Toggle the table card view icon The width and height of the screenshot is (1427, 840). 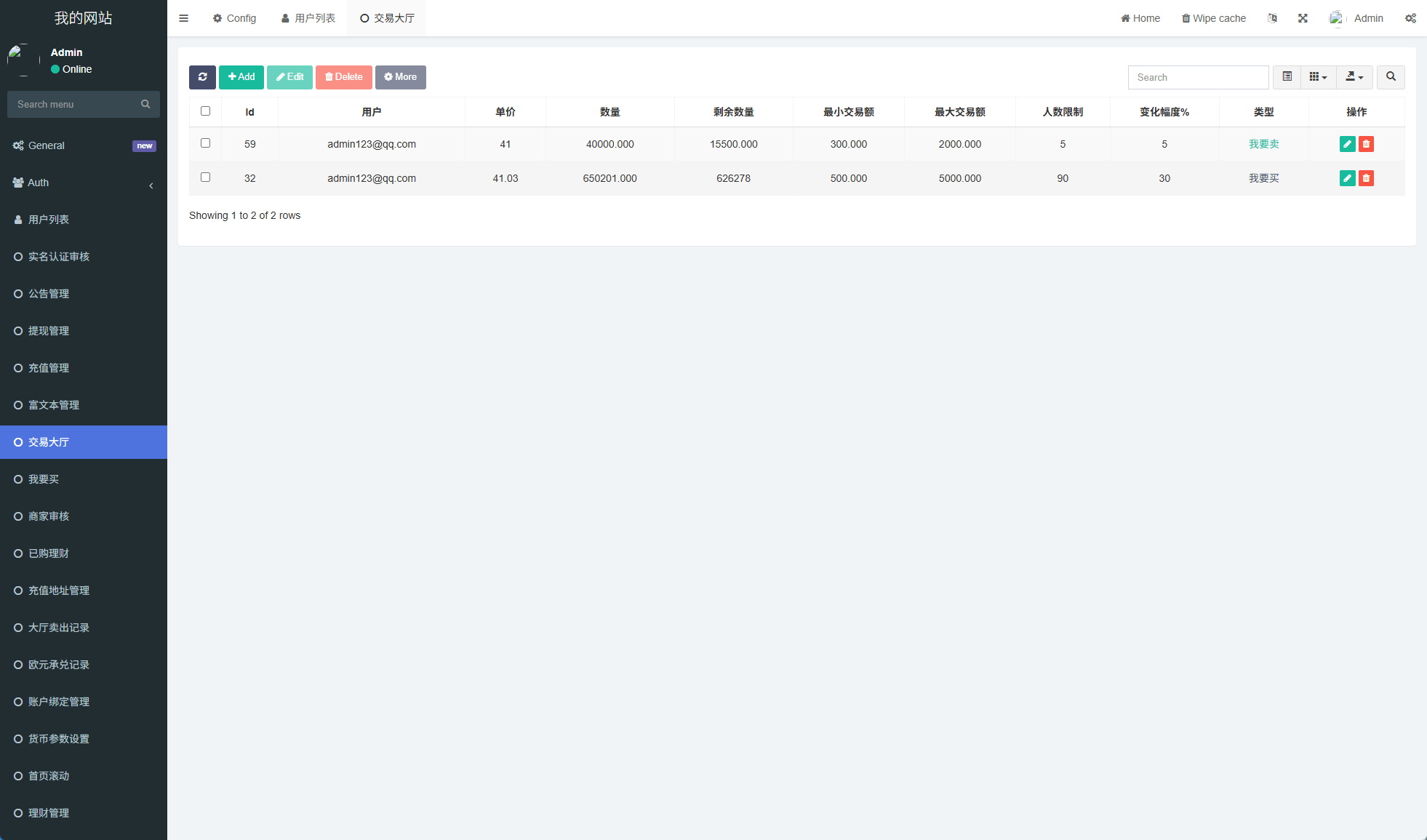1287,77
